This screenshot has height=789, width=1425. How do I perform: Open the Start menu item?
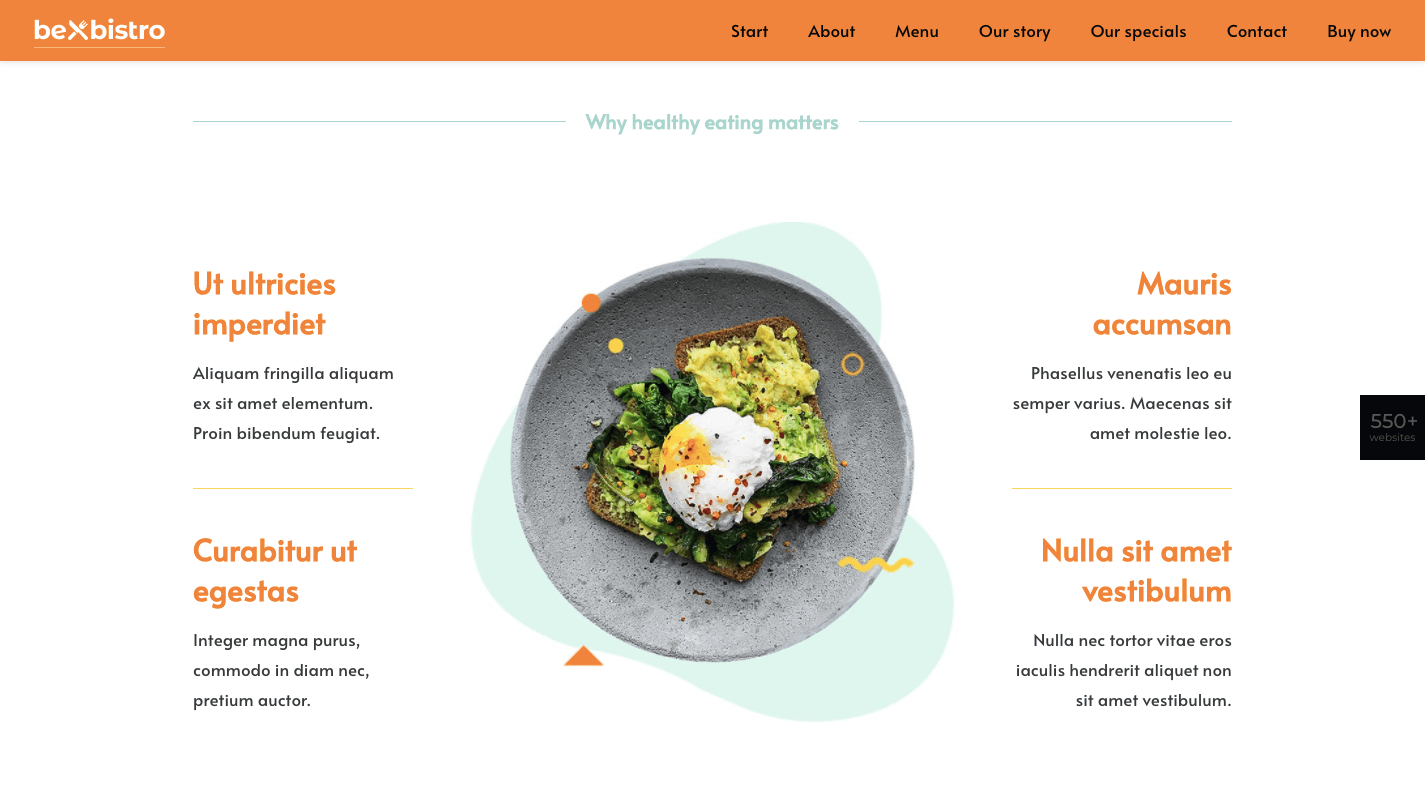pyautogui.click(x=749, y=31)
